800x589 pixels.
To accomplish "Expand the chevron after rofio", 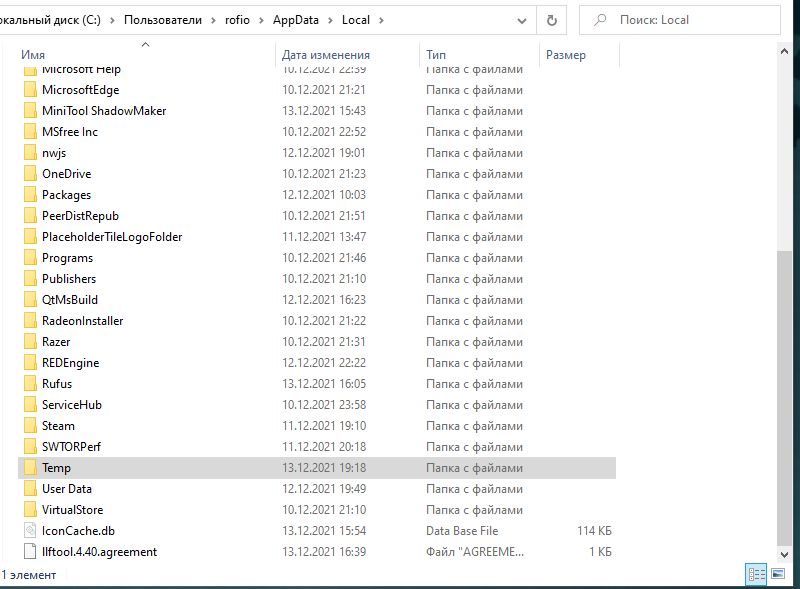I will (261, 20).
